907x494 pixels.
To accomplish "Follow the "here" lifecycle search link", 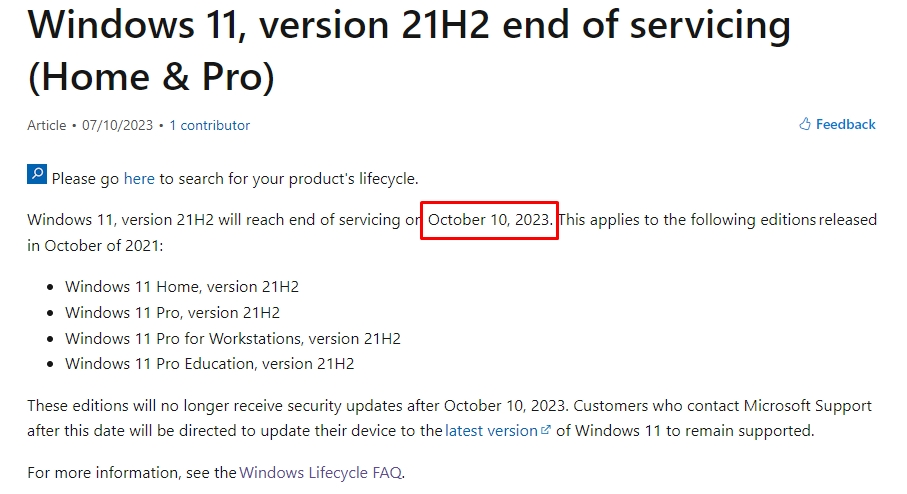I will pyautogui.click(x=139, y=179).
